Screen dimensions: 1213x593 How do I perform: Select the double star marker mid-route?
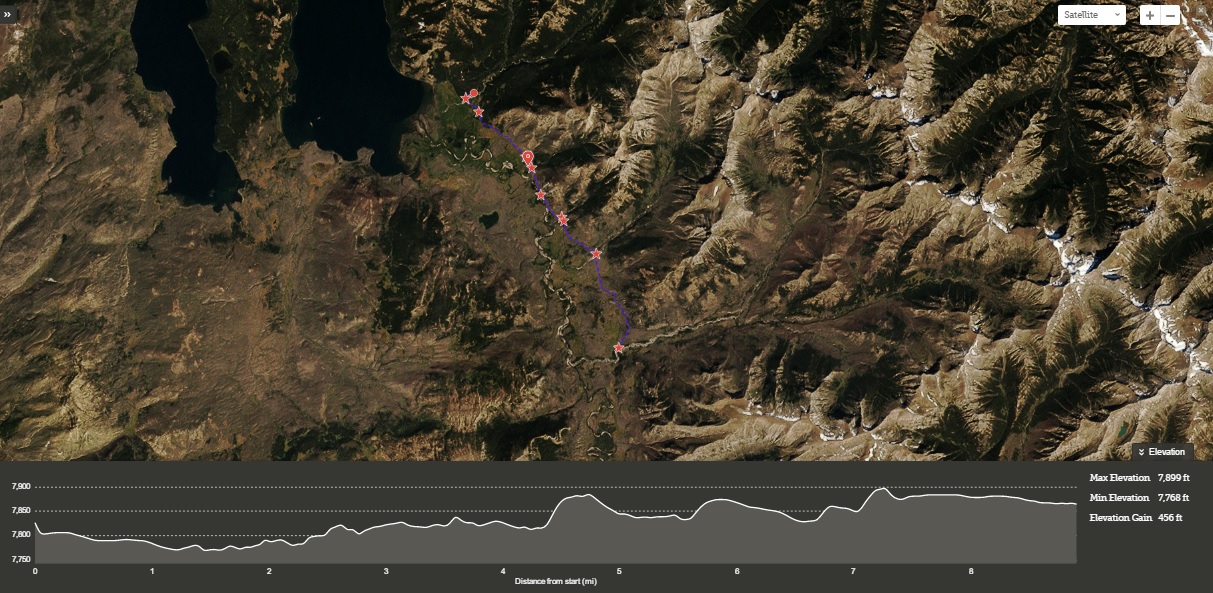pos(563,219)
